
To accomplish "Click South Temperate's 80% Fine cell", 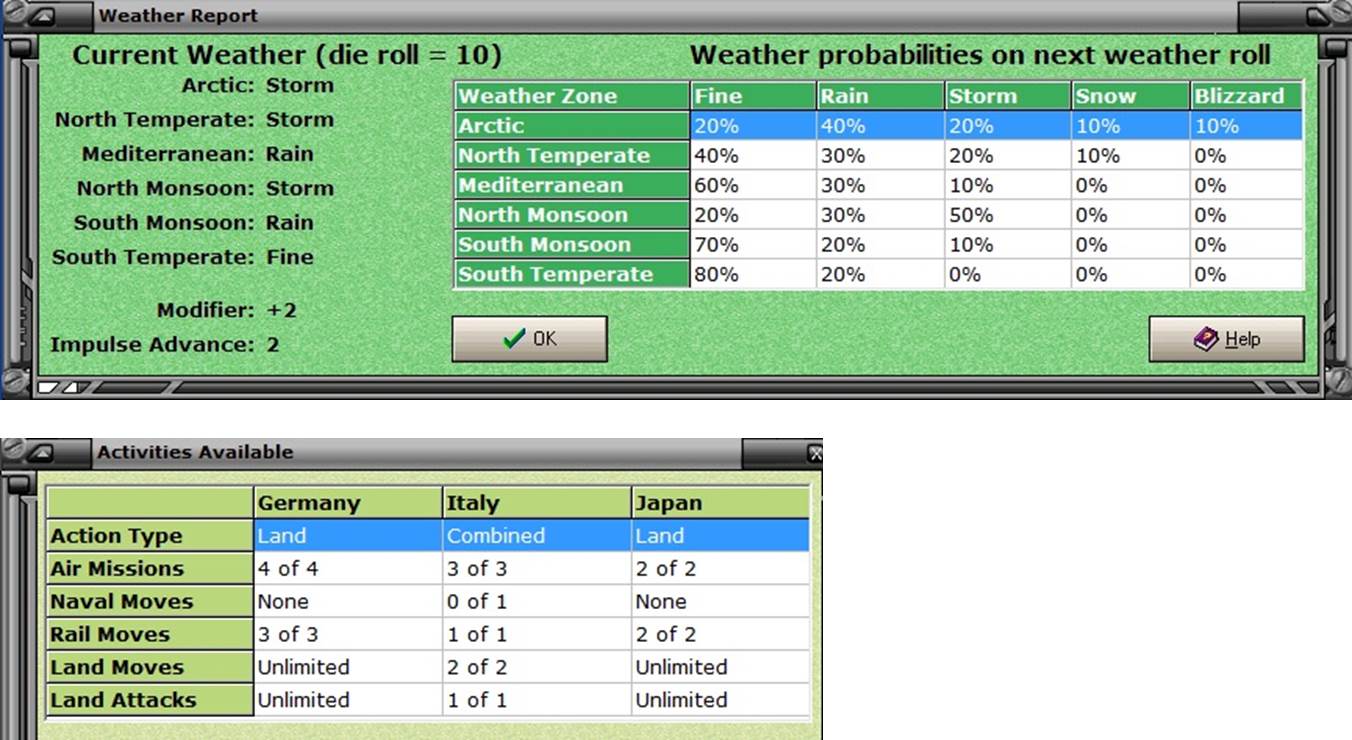I will point(753,274).
